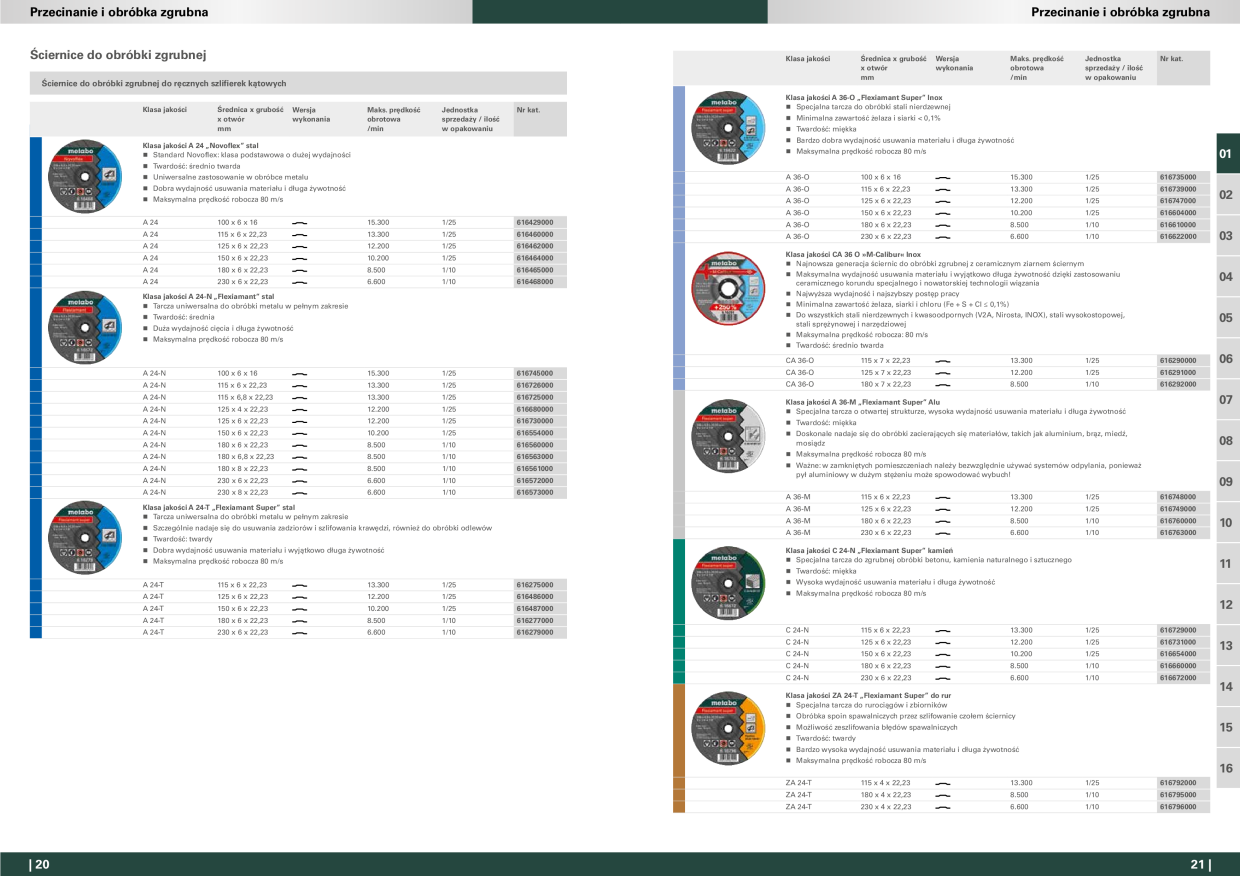Click right page header "Przecinanie i obróbka zgrubna"
Viewport: 1240px width, 876px height.
pos(1120,12)
